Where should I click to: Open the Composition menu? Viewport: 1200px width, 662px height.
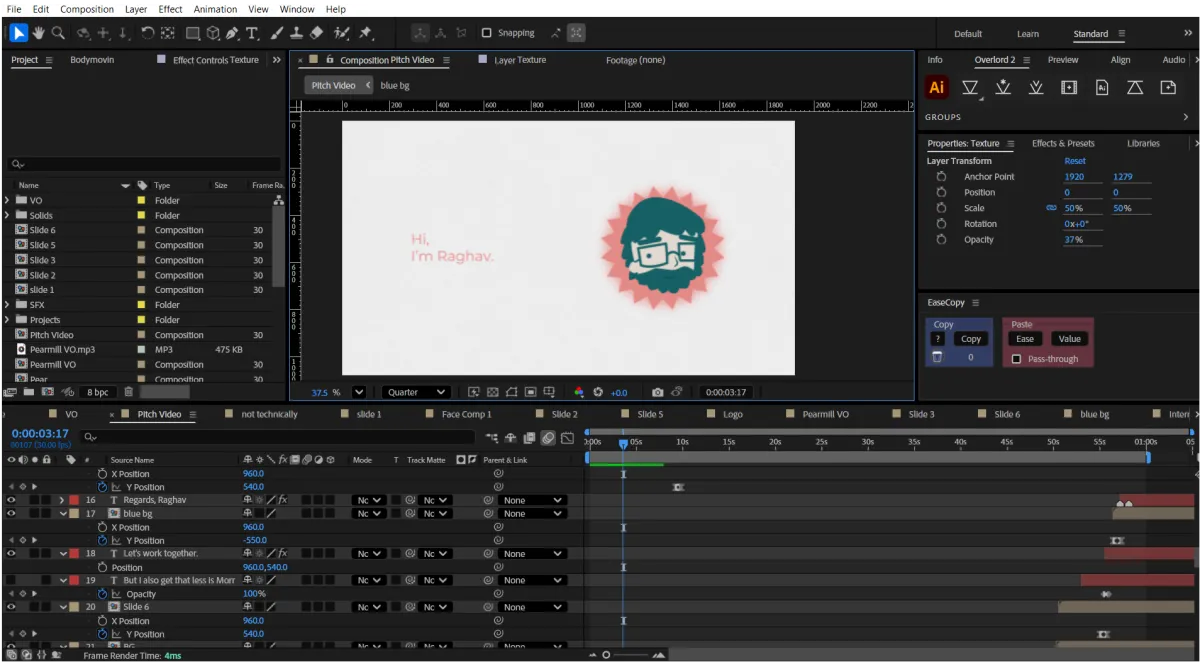87,9
